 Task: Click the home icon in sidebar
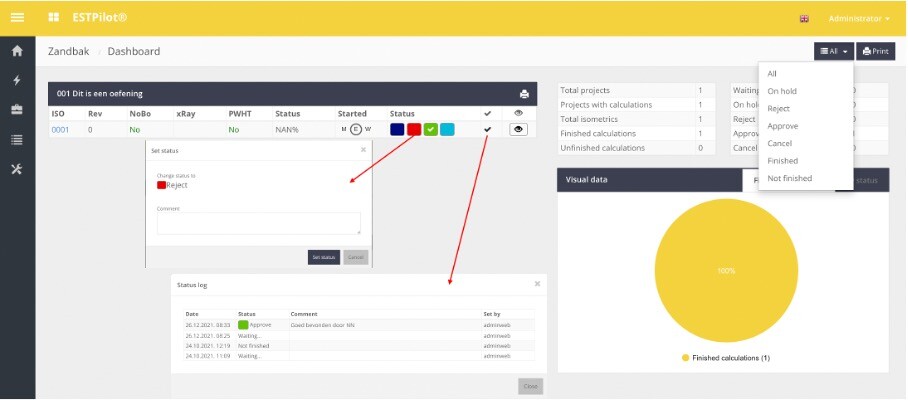tap(17, 51)
